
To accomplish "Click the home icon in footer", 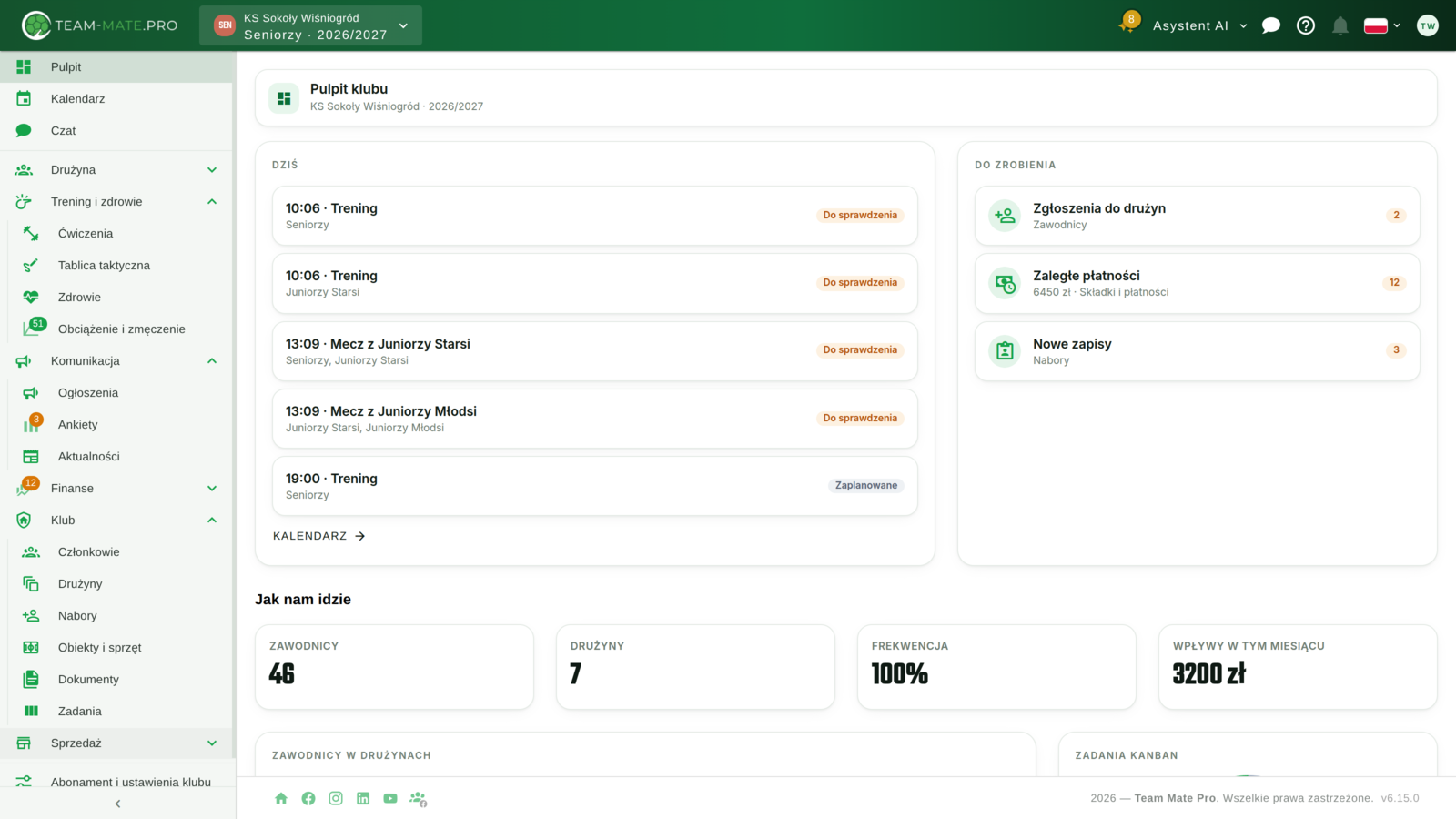I will pos(281,798).
